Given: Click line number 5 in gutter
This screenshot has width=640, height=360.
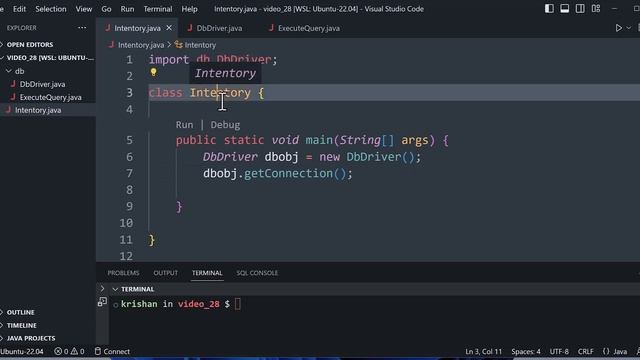Looking at the screenshot, I should 129,140.
